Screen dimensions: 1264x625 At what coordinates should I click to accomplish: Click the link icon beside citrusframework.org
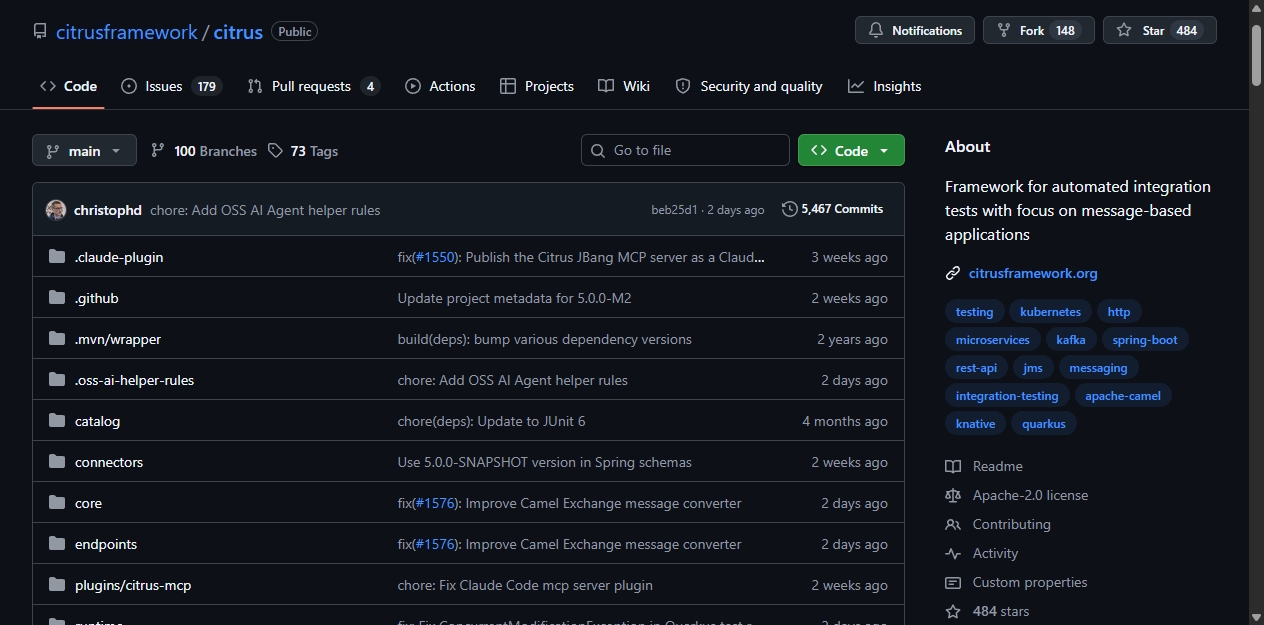pyautogui.click(x=953, y=273)
